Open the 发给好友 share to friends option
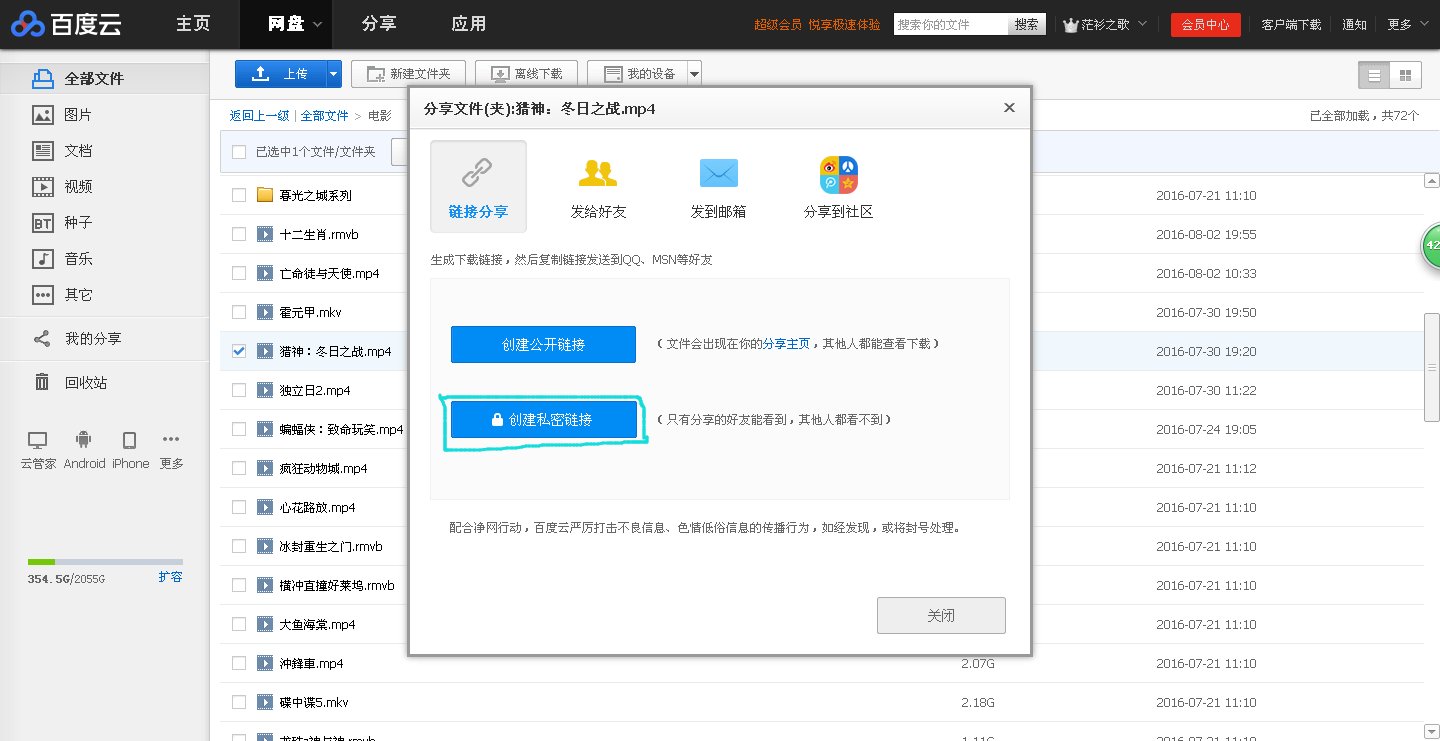 coord(598,186)
